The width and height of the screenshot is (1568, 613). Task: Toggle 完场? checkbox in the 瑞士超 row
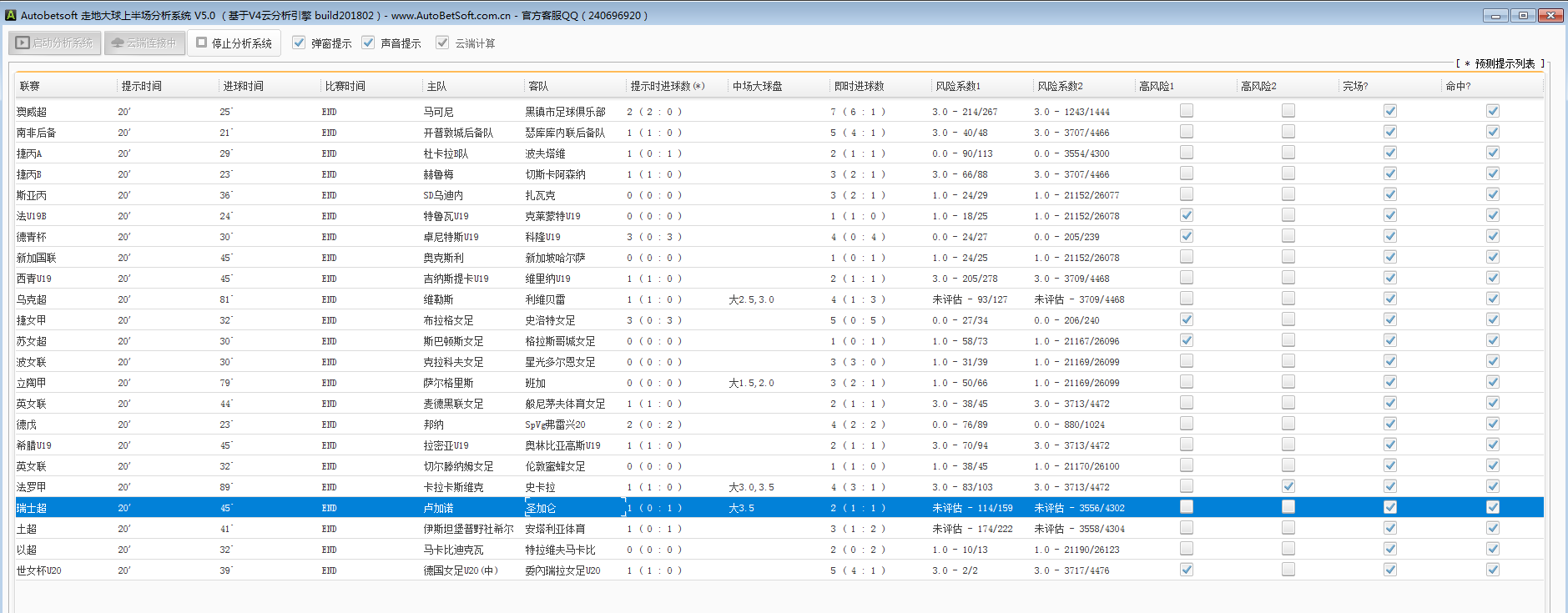click(1390, 507)
